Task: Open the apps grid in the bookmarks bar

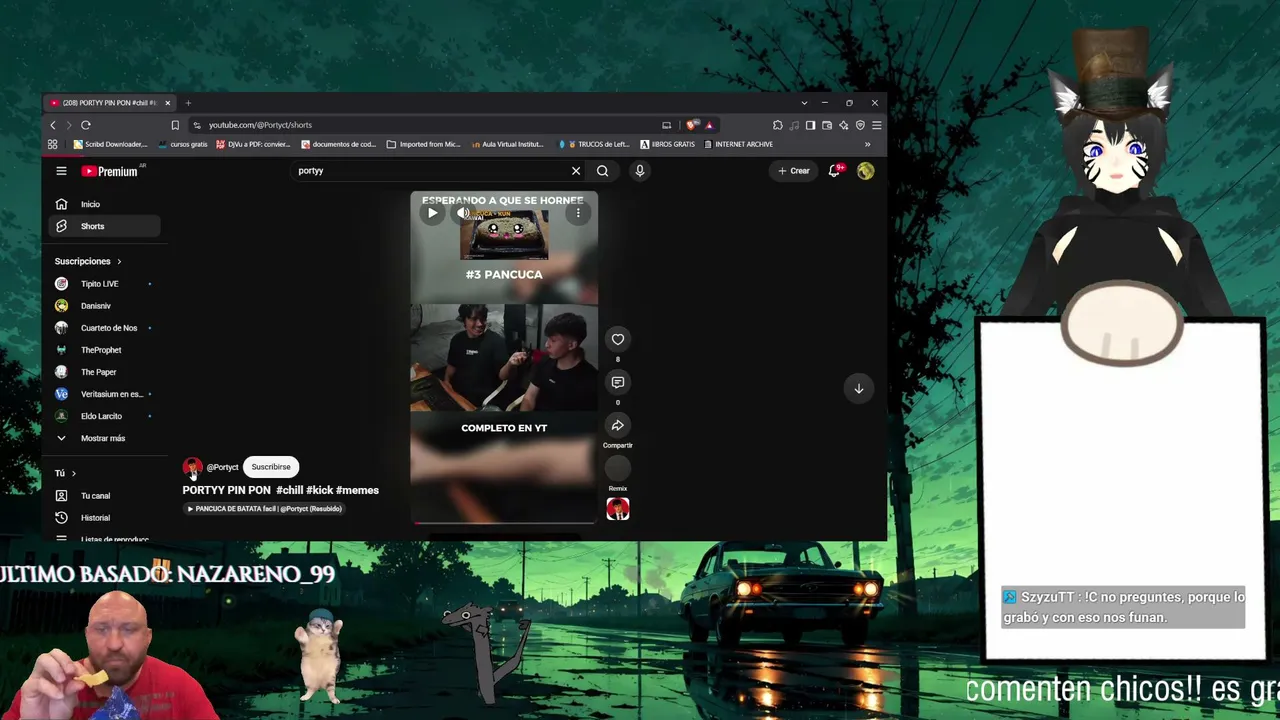Action: tap(53, 144)
